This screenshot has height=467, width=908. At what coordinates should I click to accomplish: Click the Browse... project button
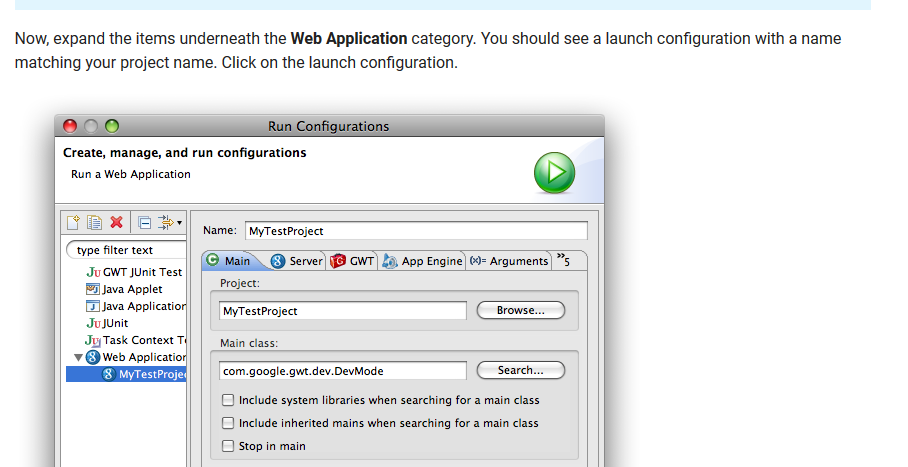pyautogui.click(x=520, y=311)
